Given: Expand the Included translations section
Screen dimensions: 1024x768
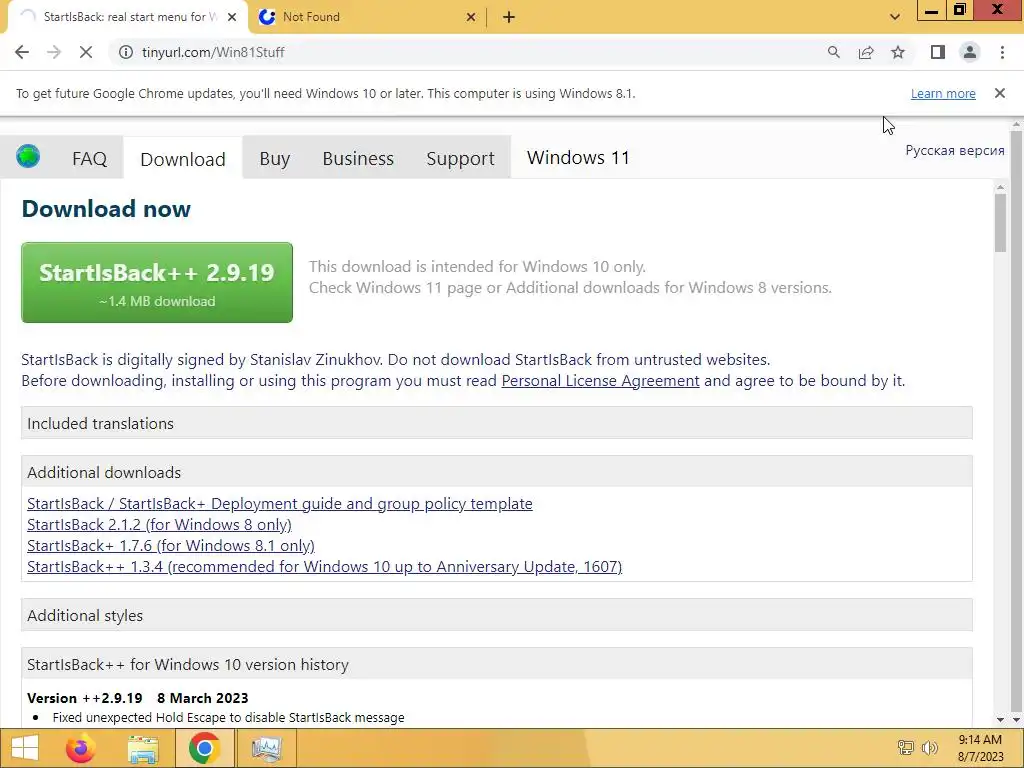Looking at the screenshot, I should (x=496, y=423).
